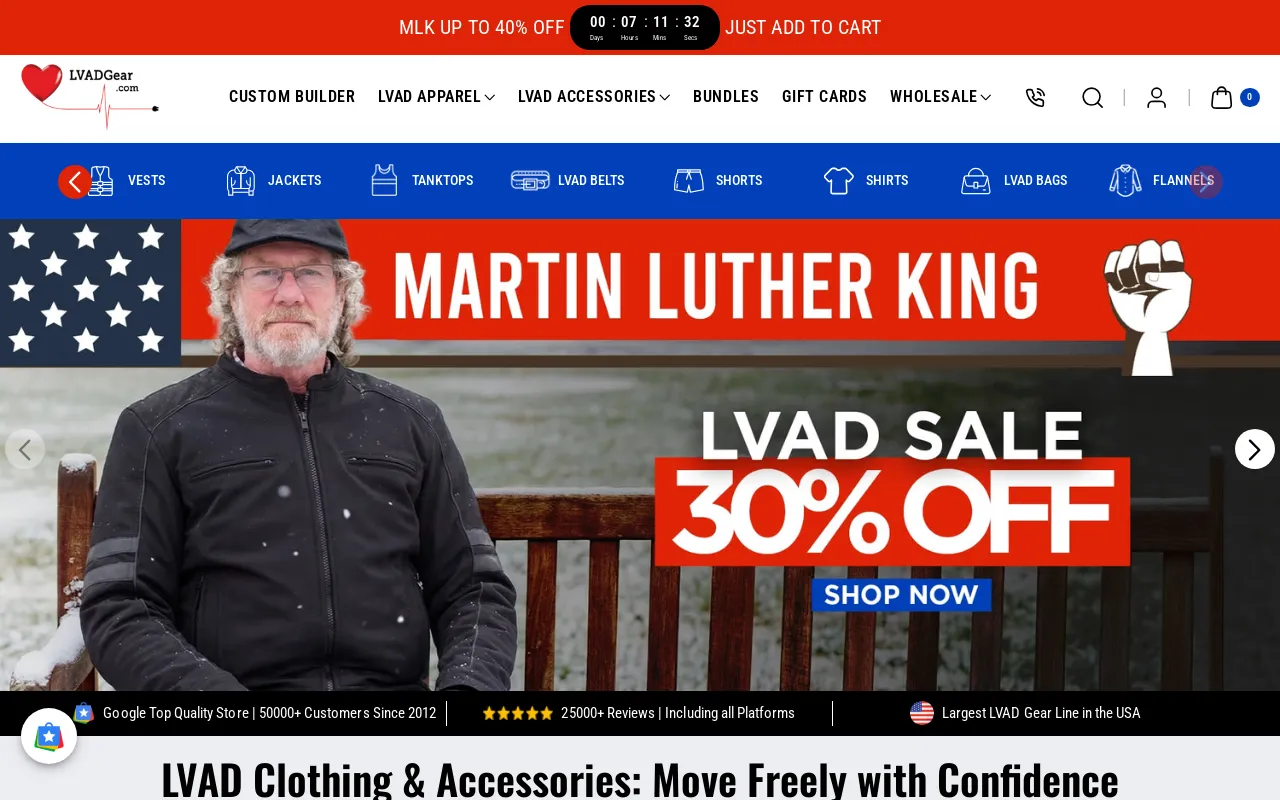Select the Jackets category icon
Image resolution: width=1280 pixels, height=800 pixels.
tap(241, 181)
